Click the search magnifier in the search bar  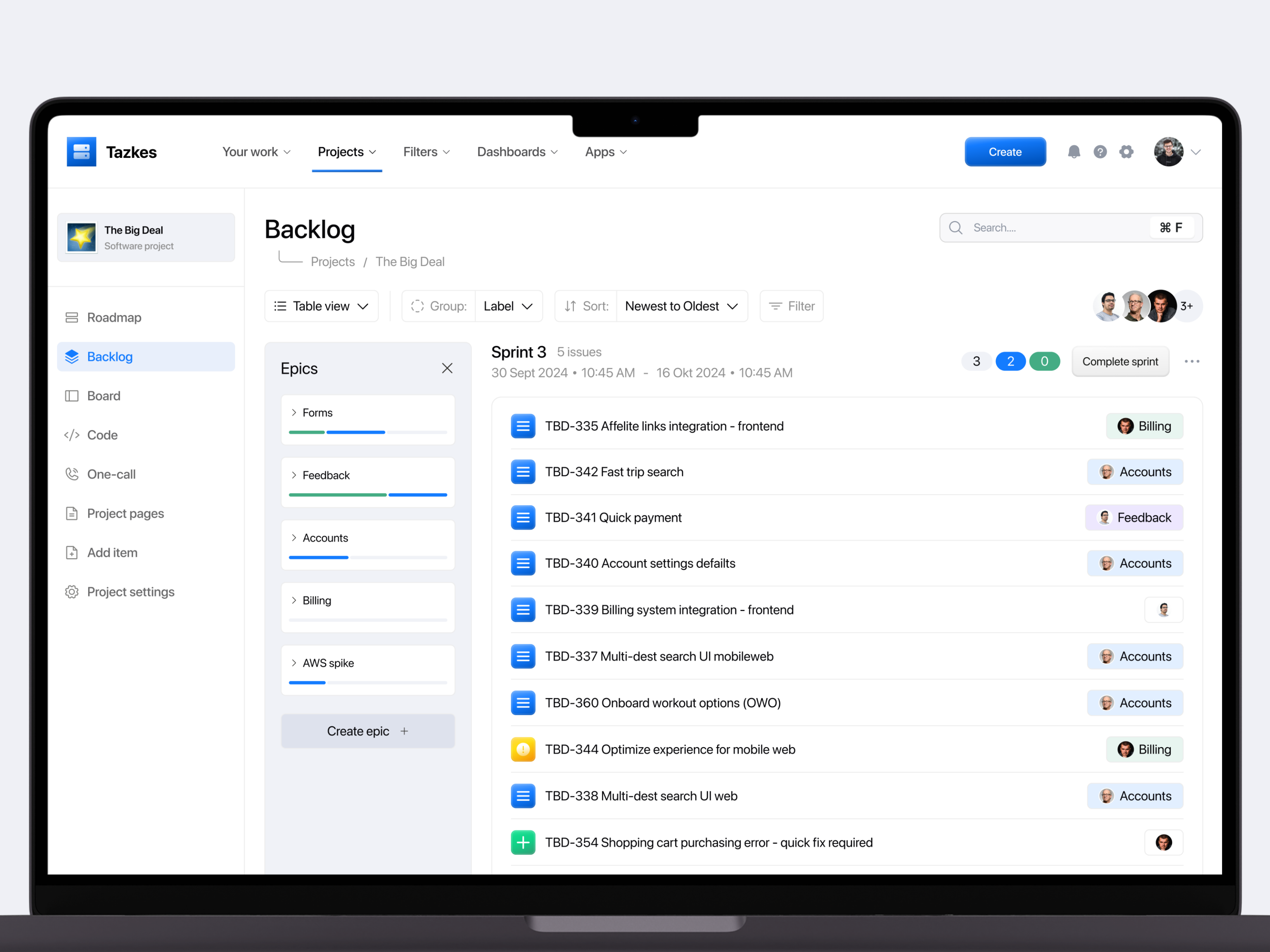[955, 227]
